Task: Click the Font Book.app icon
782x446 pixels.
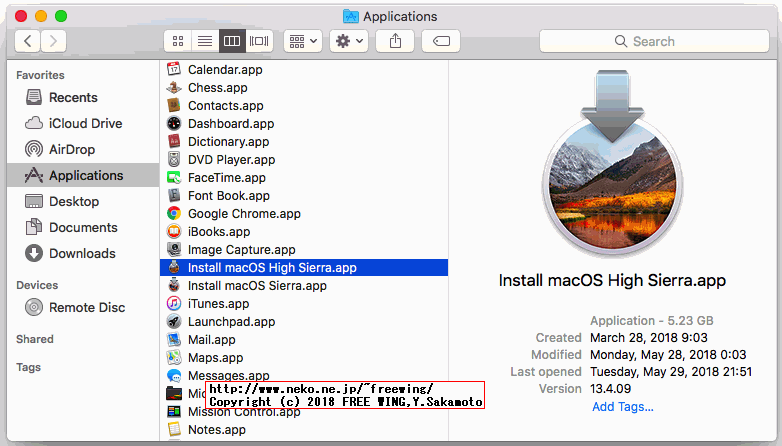Action: (x=174, y=195)
